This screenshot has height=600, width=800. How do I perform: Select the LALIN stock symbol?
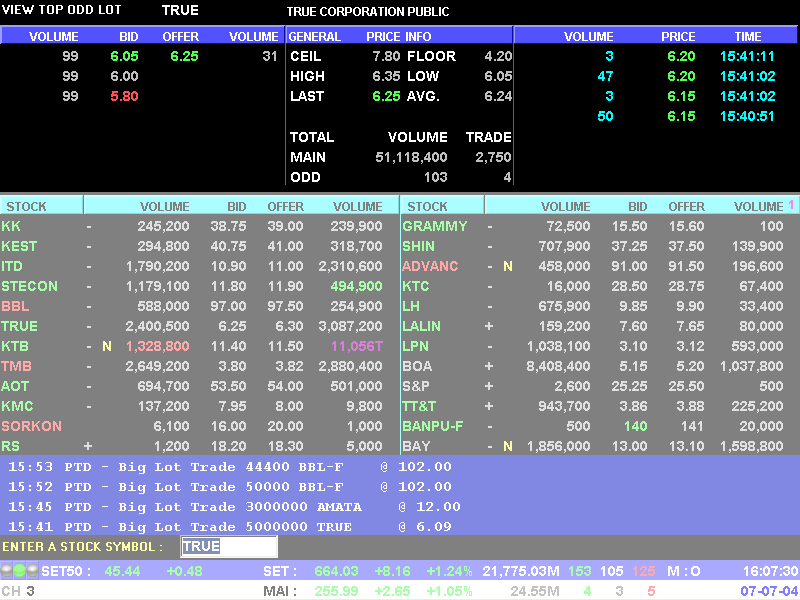[x=421, y=326]
